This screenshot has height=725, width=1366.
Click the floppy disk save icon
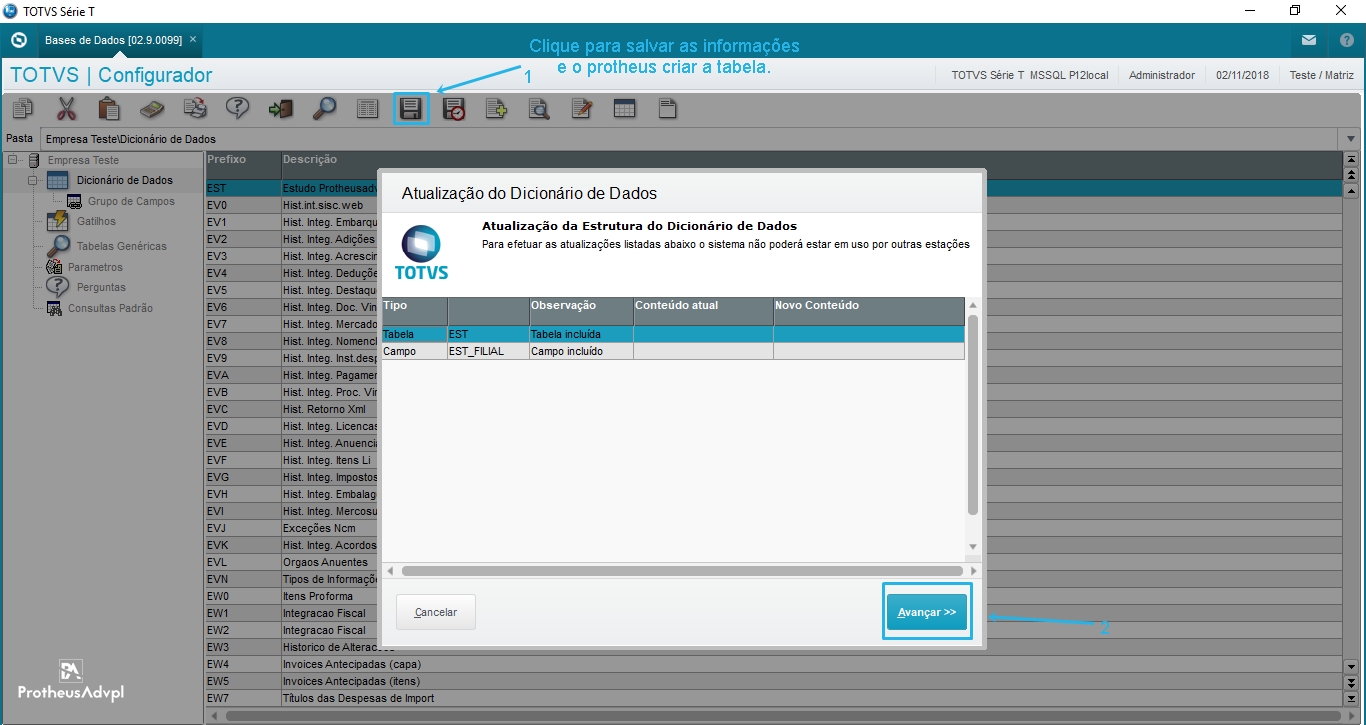(x=410, y=109)
